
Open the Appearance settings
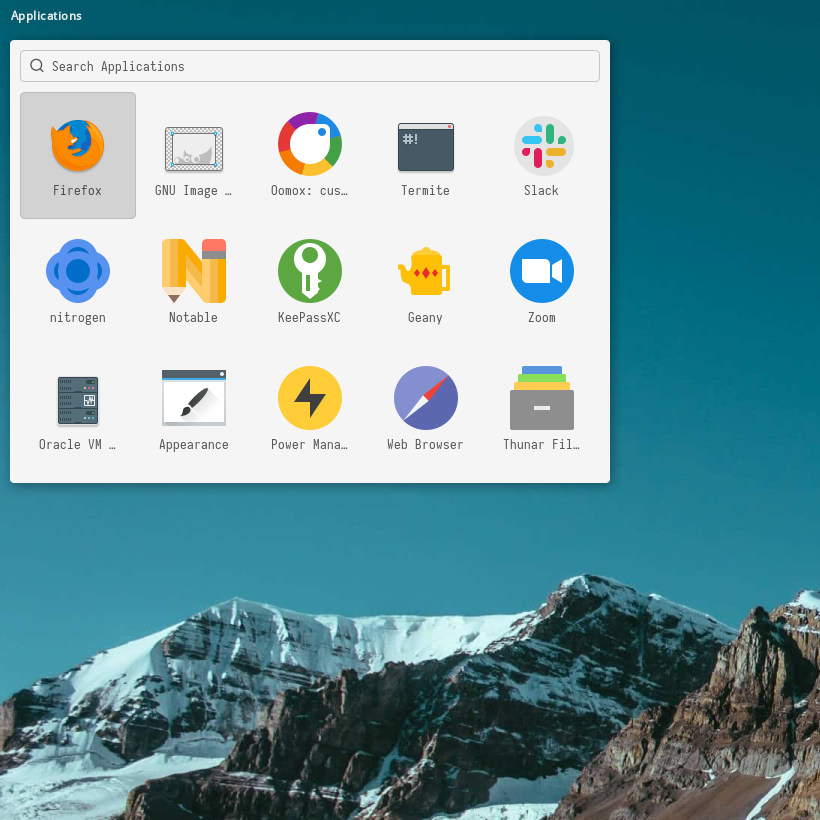[194, 398]
